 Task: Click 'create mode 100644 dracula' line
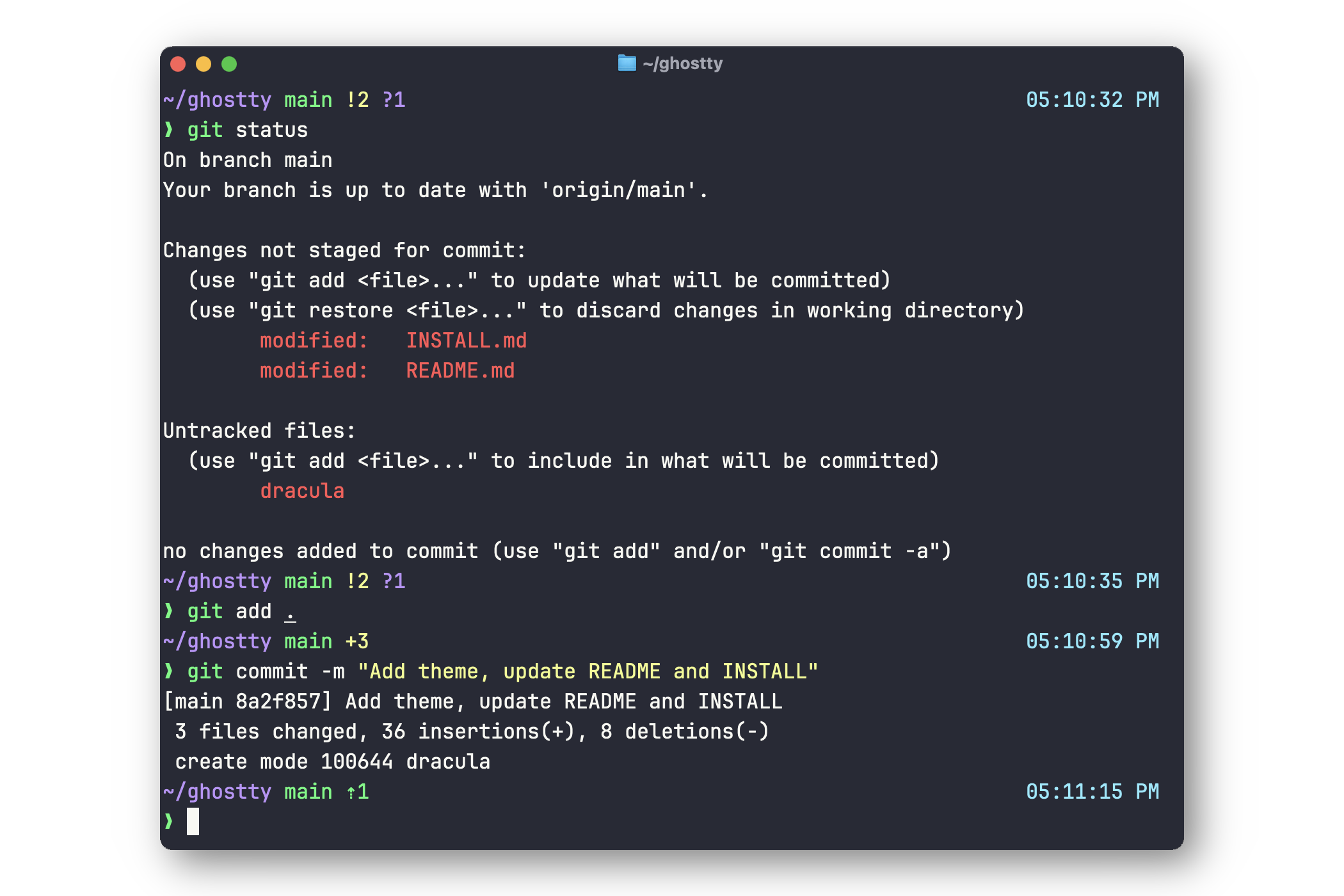click(x=332, y=762)
